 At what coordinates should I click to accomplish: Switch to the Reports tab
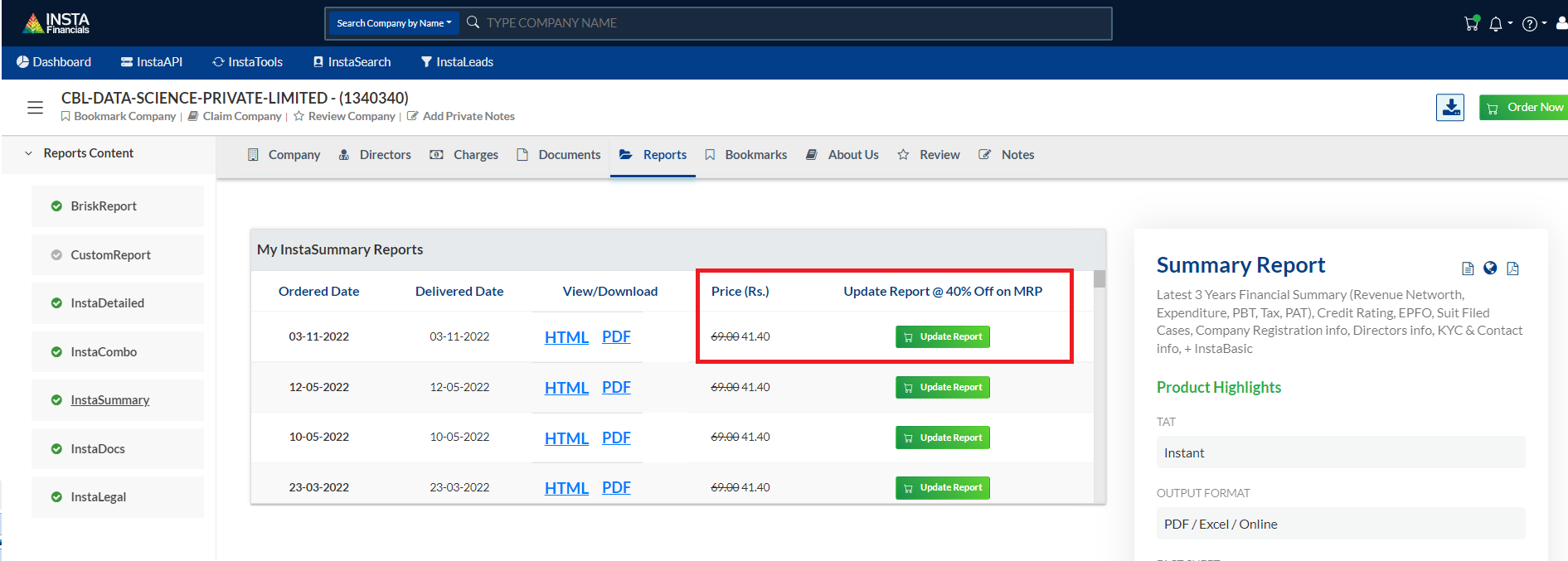coord(653,155)
